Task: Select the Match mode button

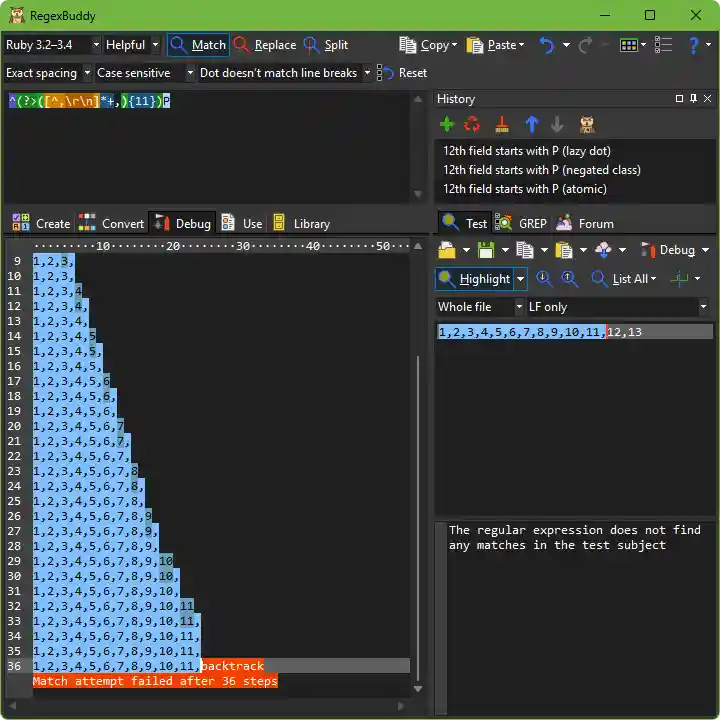Action: click(198, 45)
